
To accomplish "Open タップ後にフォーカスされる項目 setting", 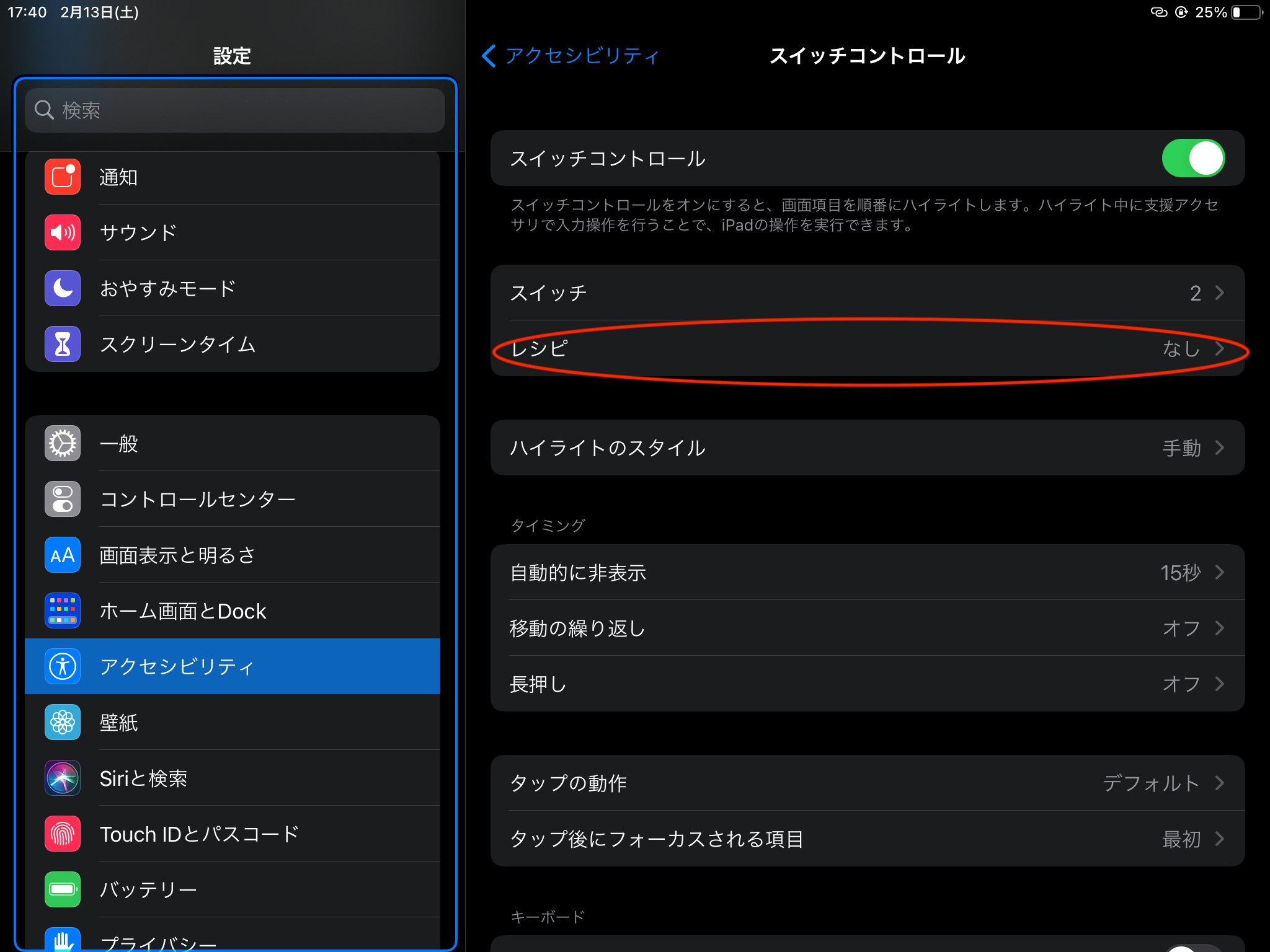I will (x=868, y=839).
